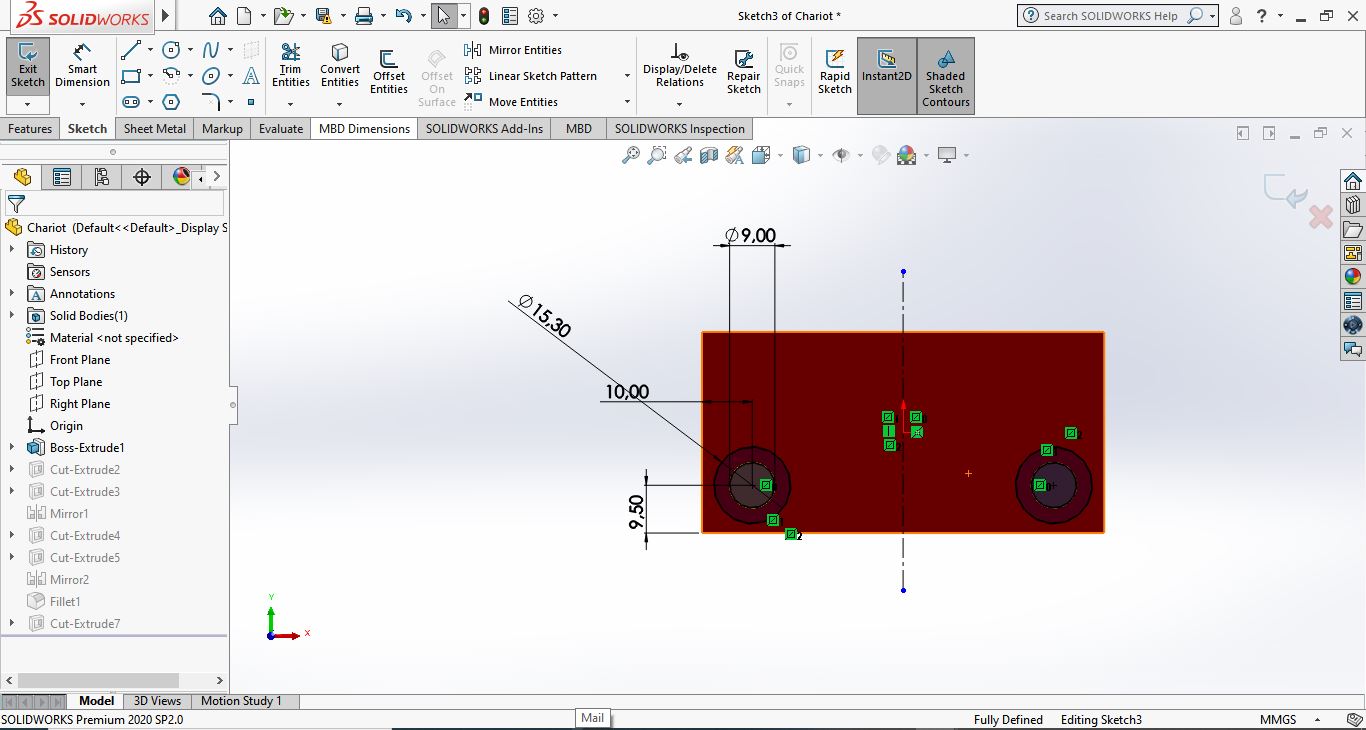The height and width of the screenshot is (730, 1366).
Task: Open the ConfigurationManager tab icon
Action: point(101,177)
